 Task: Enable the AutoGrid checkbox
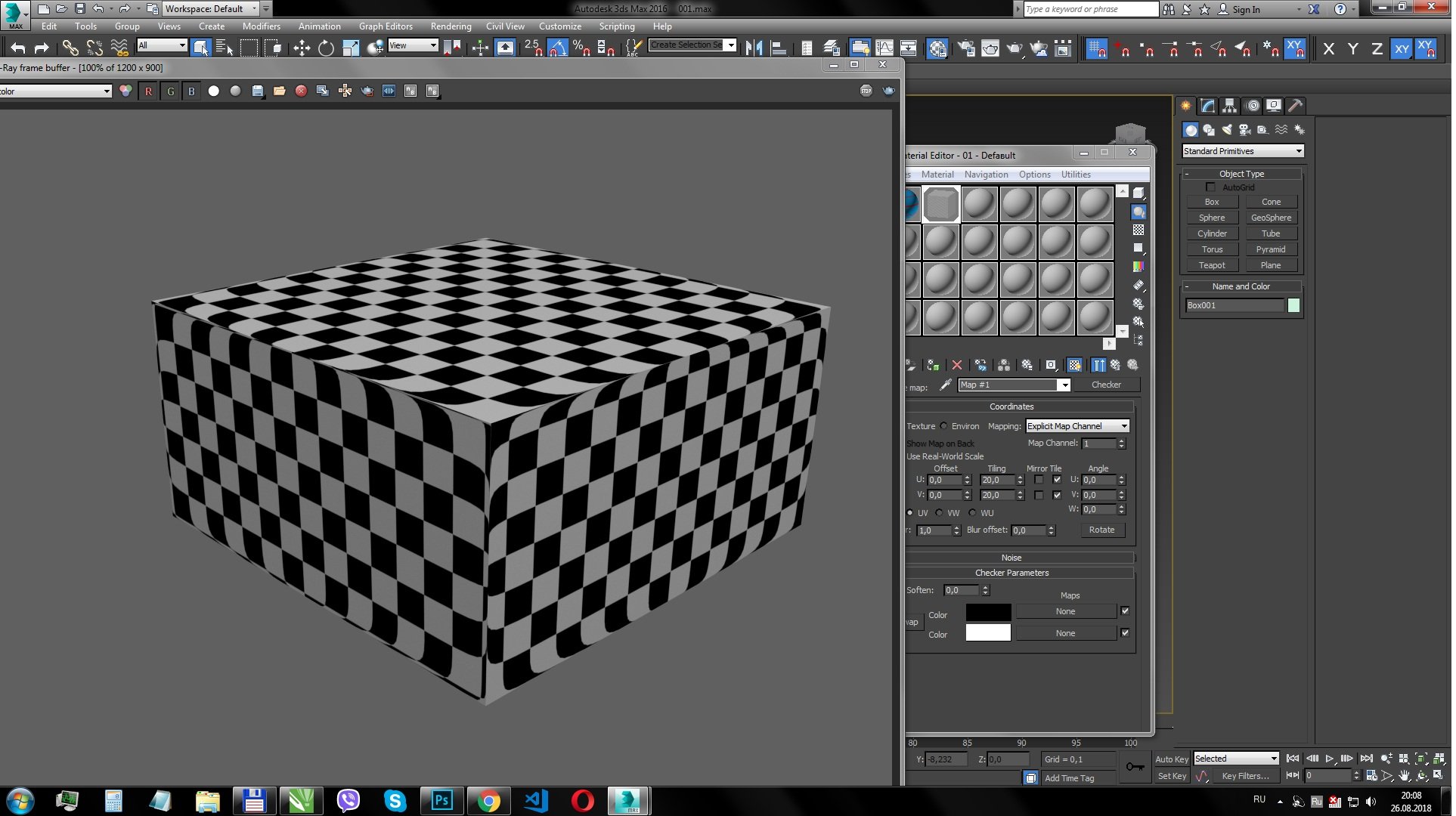pyautogui.click(x=1210, y=187)
